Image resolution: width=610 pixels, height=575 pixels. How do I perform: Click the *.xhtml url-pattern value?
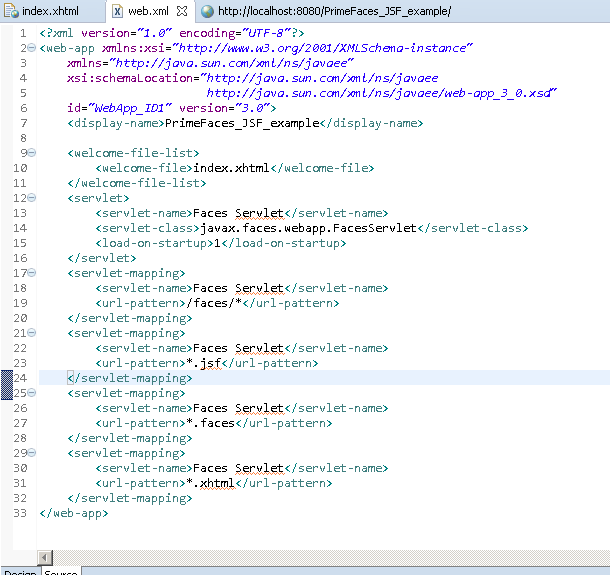point(210,483)
